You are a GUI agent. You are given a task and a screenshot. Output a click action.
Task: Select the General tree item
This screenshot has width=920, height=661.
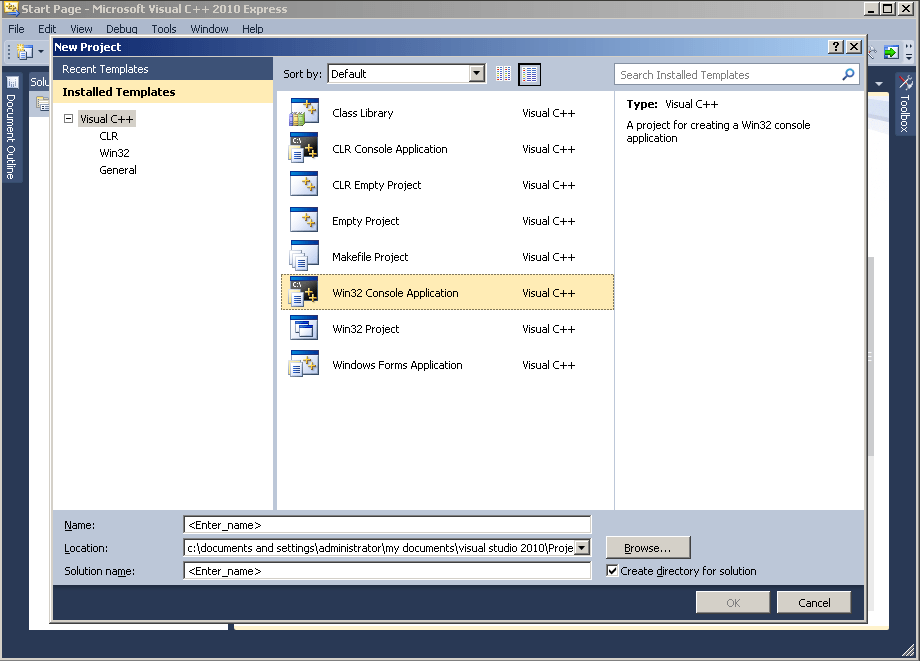click(x=118, y=170)
